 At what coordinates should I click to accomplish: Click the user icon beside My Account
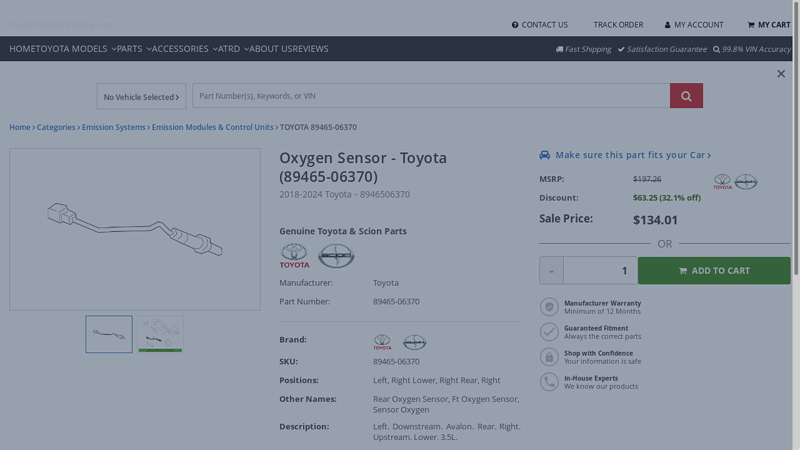click(x=667, y=24)
